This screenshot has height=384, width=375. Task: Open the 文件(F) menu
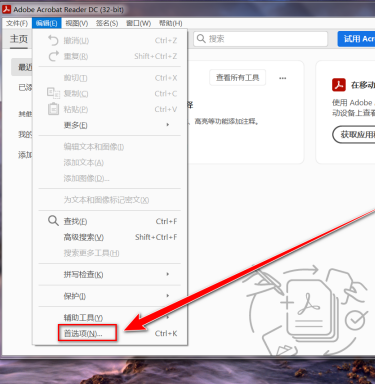[x=17, y=23]
